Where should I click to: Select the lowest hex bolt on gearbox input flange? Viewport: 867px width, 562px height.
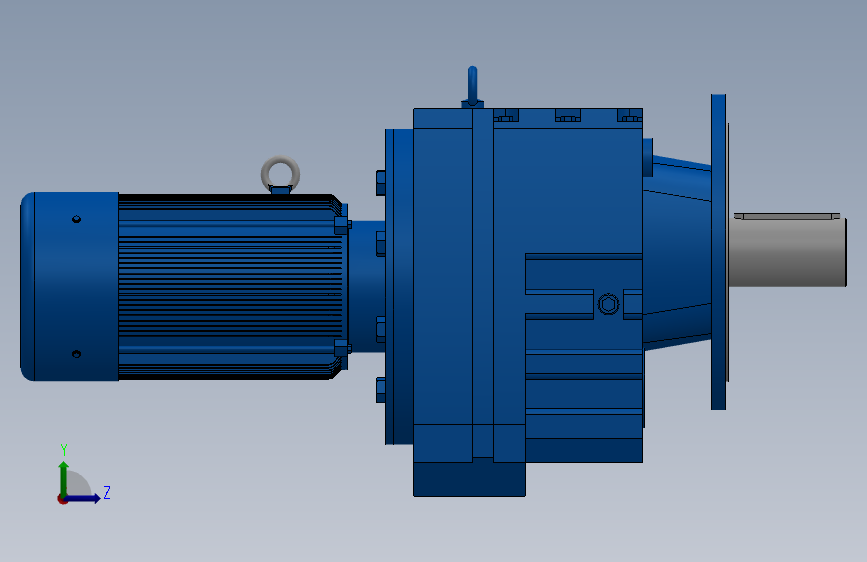coord(380,390)
